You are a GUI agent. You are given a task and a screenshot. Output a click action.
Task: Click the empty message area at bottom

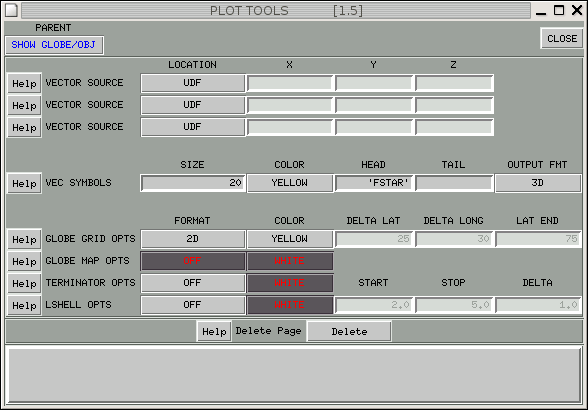point(294,375)
